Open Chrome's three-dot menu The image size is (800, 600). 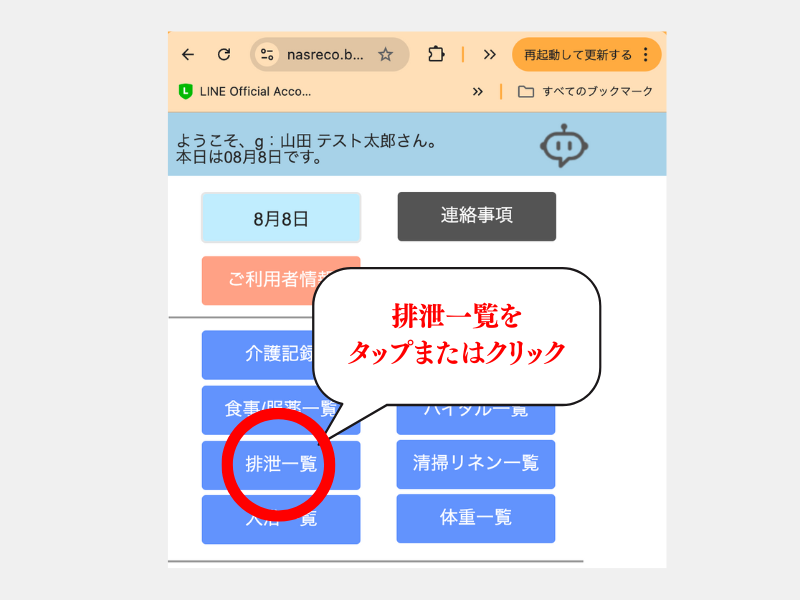coord(646,55)
